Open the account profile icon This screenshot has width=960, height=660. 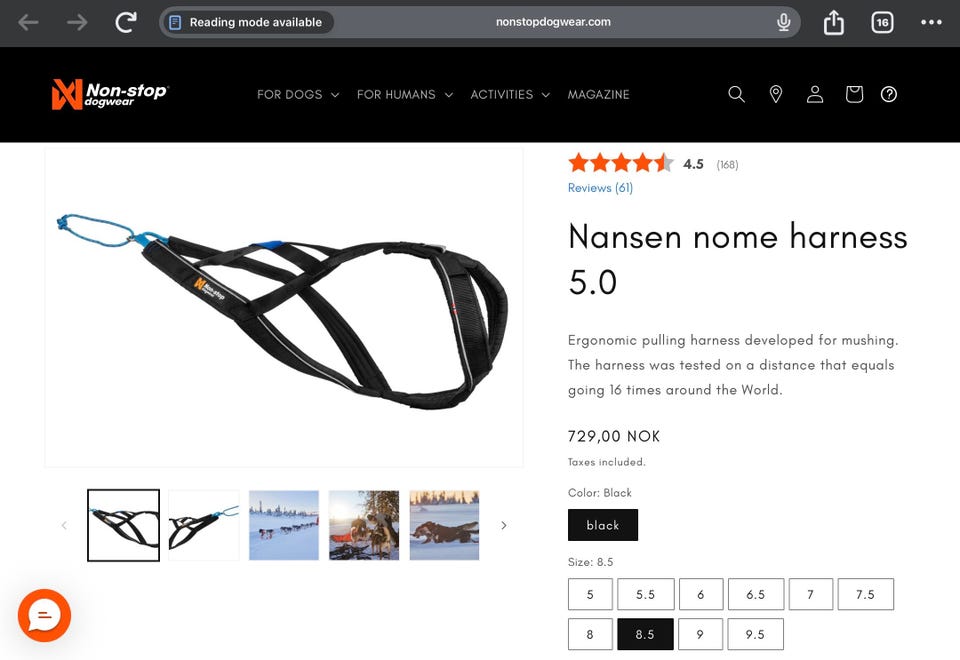click(x=815, y=94)
